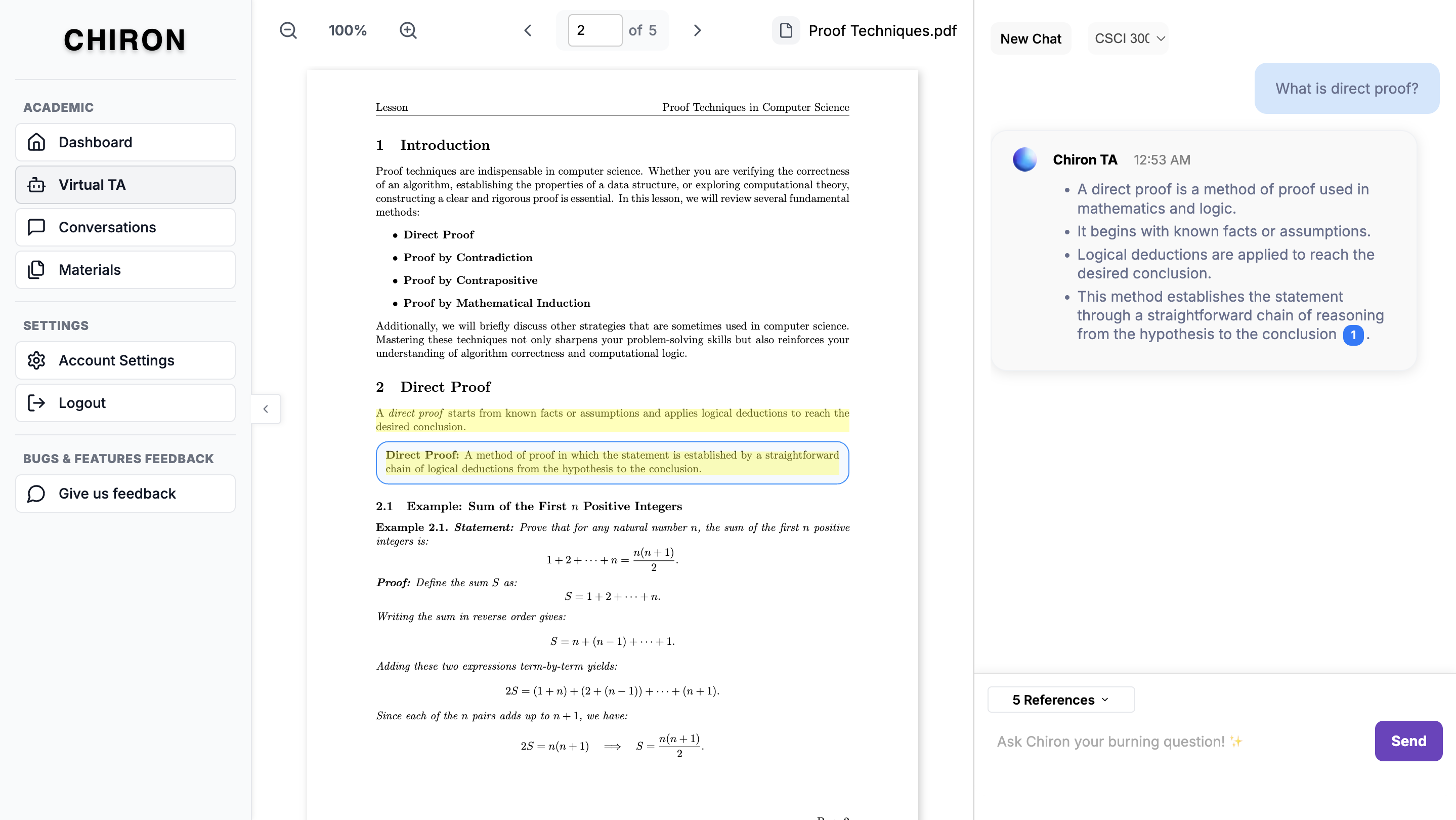Screen dimensions: 1456x820
Task: Click the highlighted Direct Proof definition box
Action: (x=612, y=462)
